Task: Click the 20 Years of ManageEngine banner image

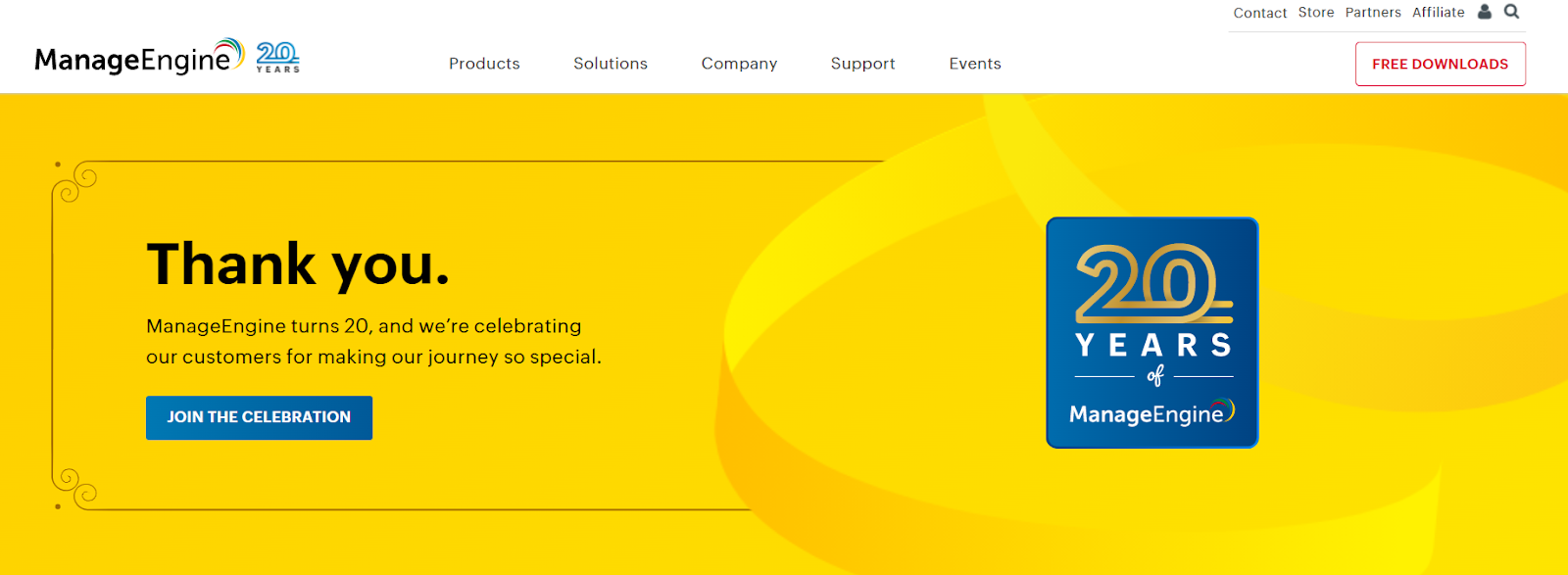Action: tap(1152, 333)
